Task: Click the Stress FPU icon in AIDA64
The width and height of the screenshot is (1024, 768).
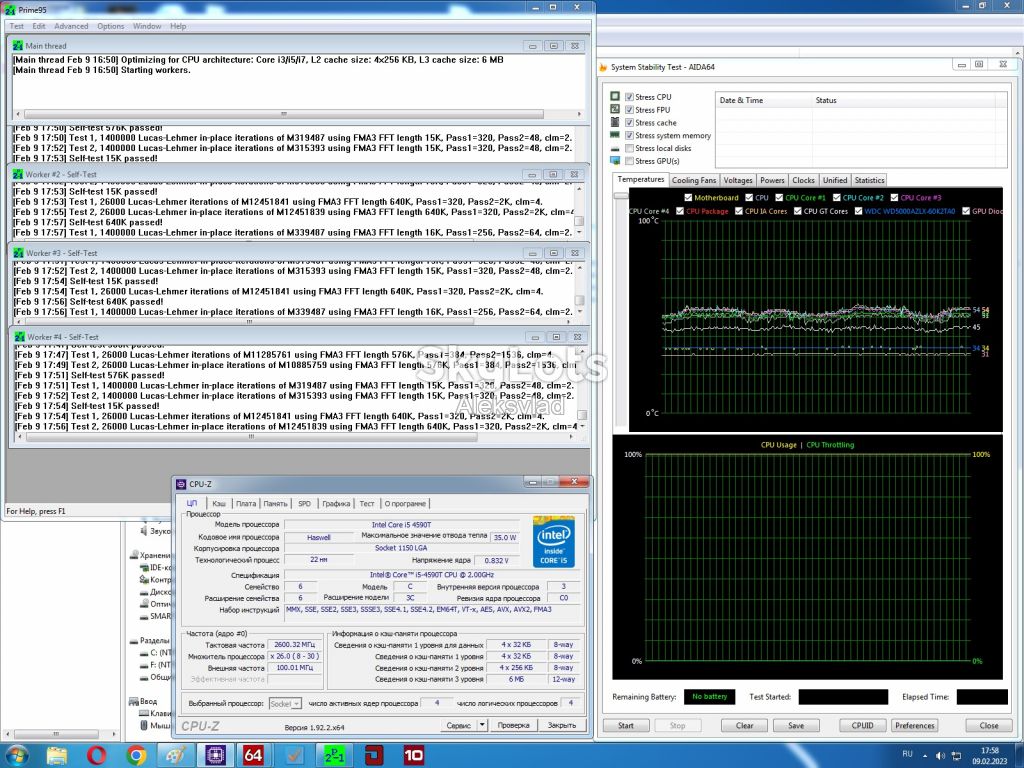Action: coord(615,109)
